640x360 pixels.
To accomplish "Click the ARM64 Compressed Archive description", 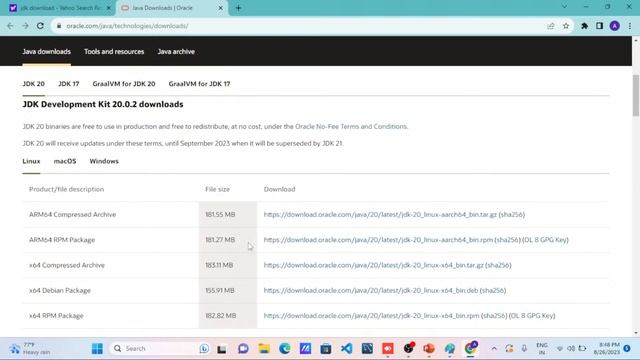I will coord(72,214).
